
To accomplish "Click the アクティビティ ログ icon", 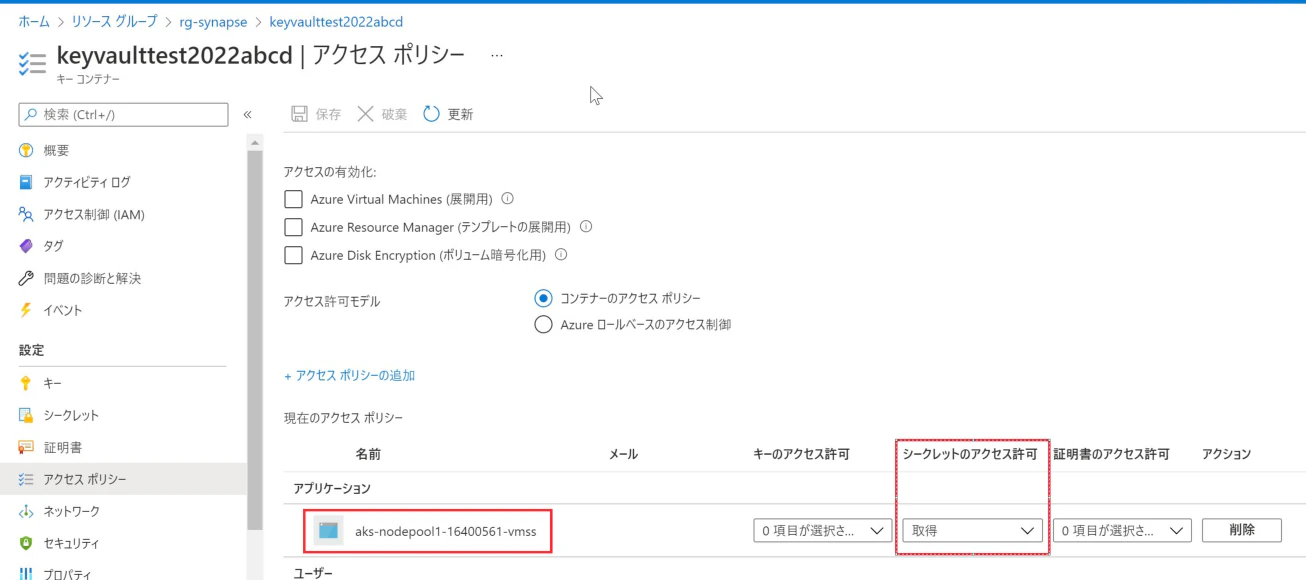I will click(27, 183).
